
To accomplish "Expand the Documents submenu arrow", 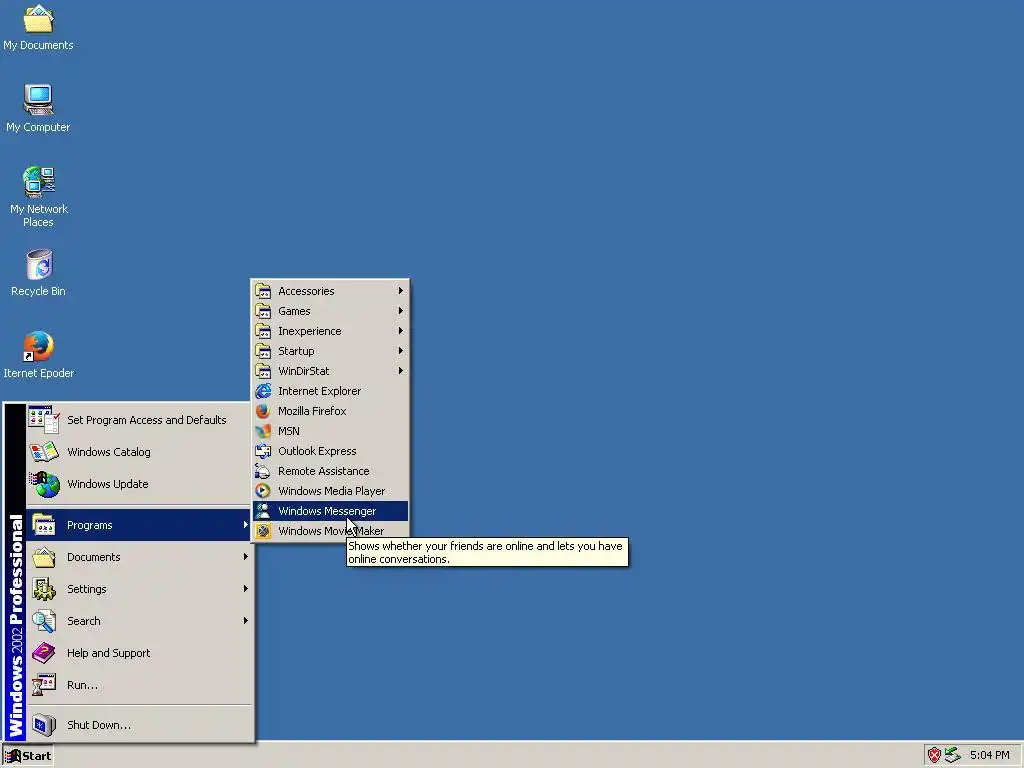I will point(246,557).
